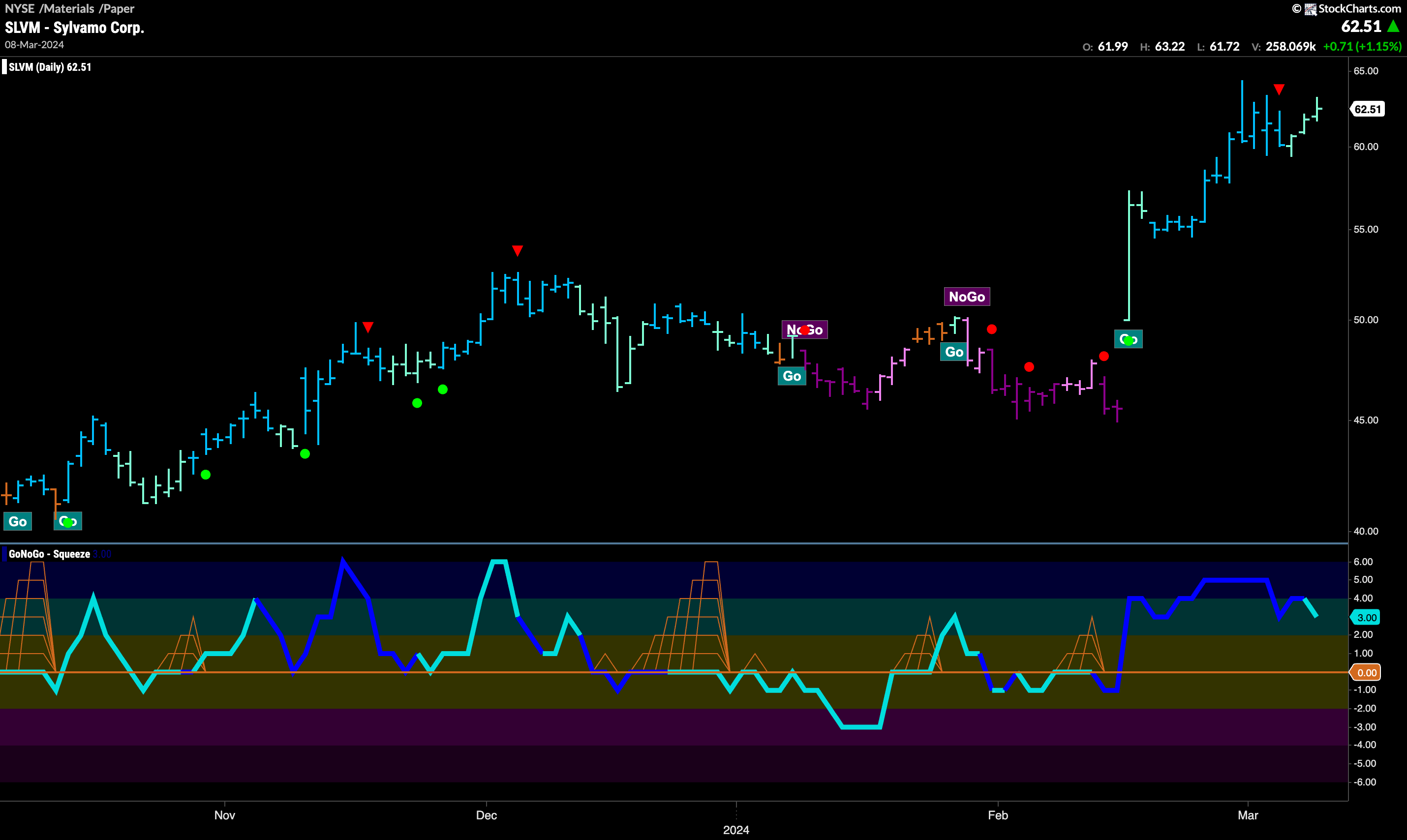Click the Go label in mid-February

coord(1129,339)
